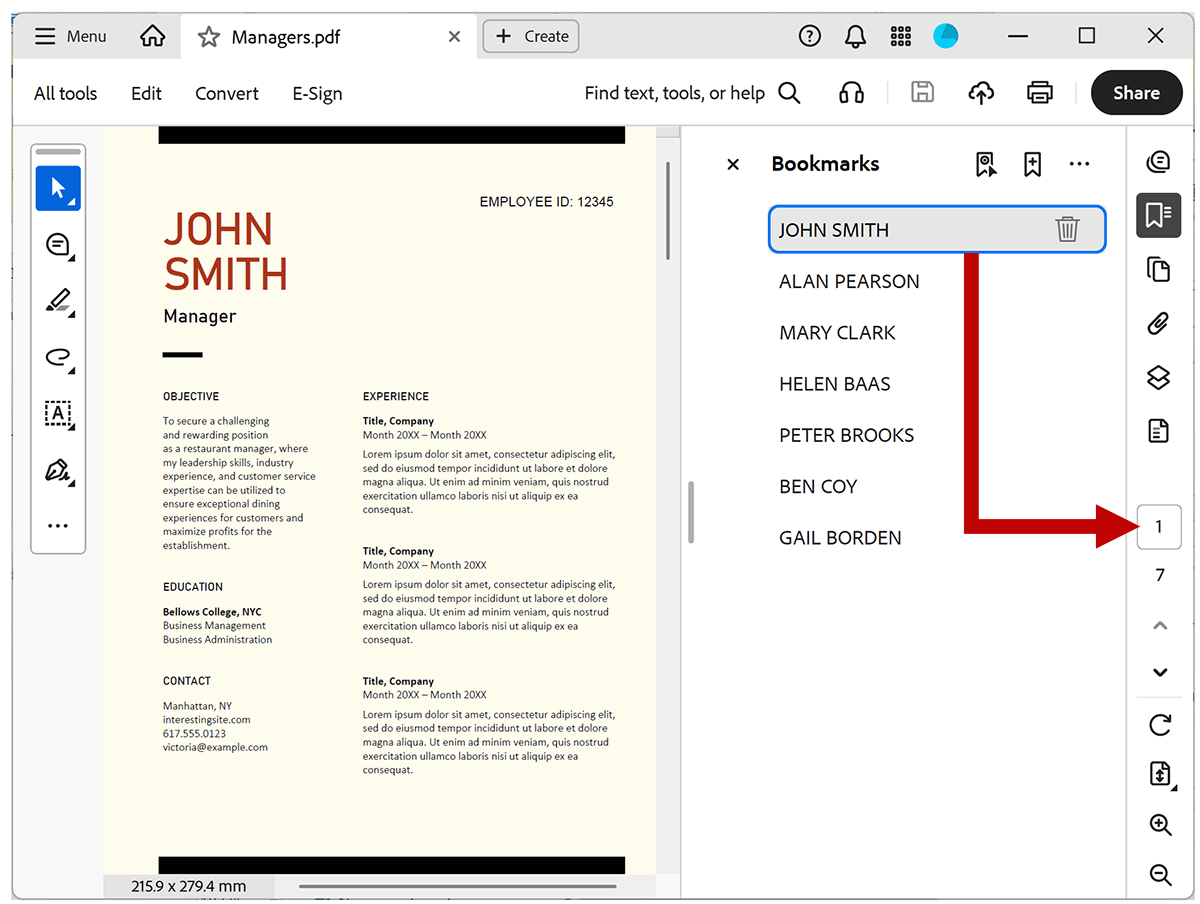
Task: Choose the Add comment tool
Action: [58, 244]
